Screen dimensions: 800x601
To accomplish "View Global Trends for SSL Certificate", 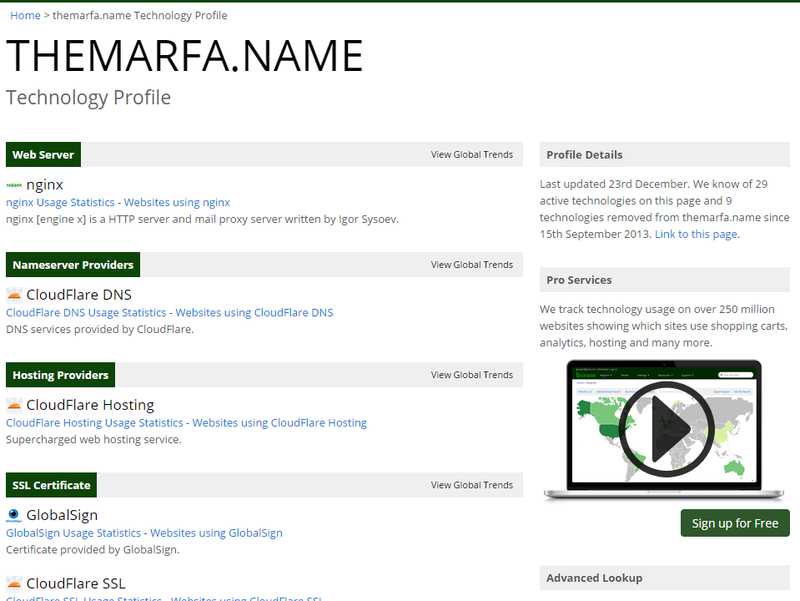I will coord(472,485).
